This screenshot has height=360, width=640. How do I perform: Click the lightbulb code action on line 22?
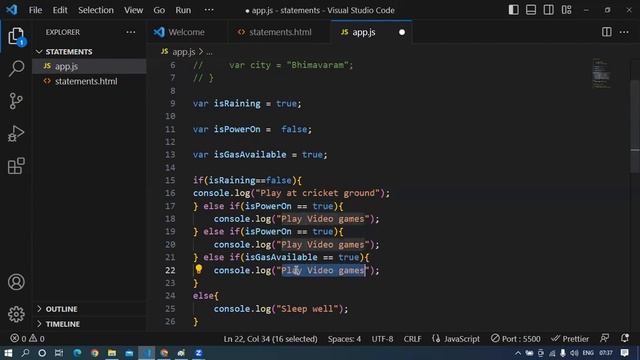tap(198, 269)
